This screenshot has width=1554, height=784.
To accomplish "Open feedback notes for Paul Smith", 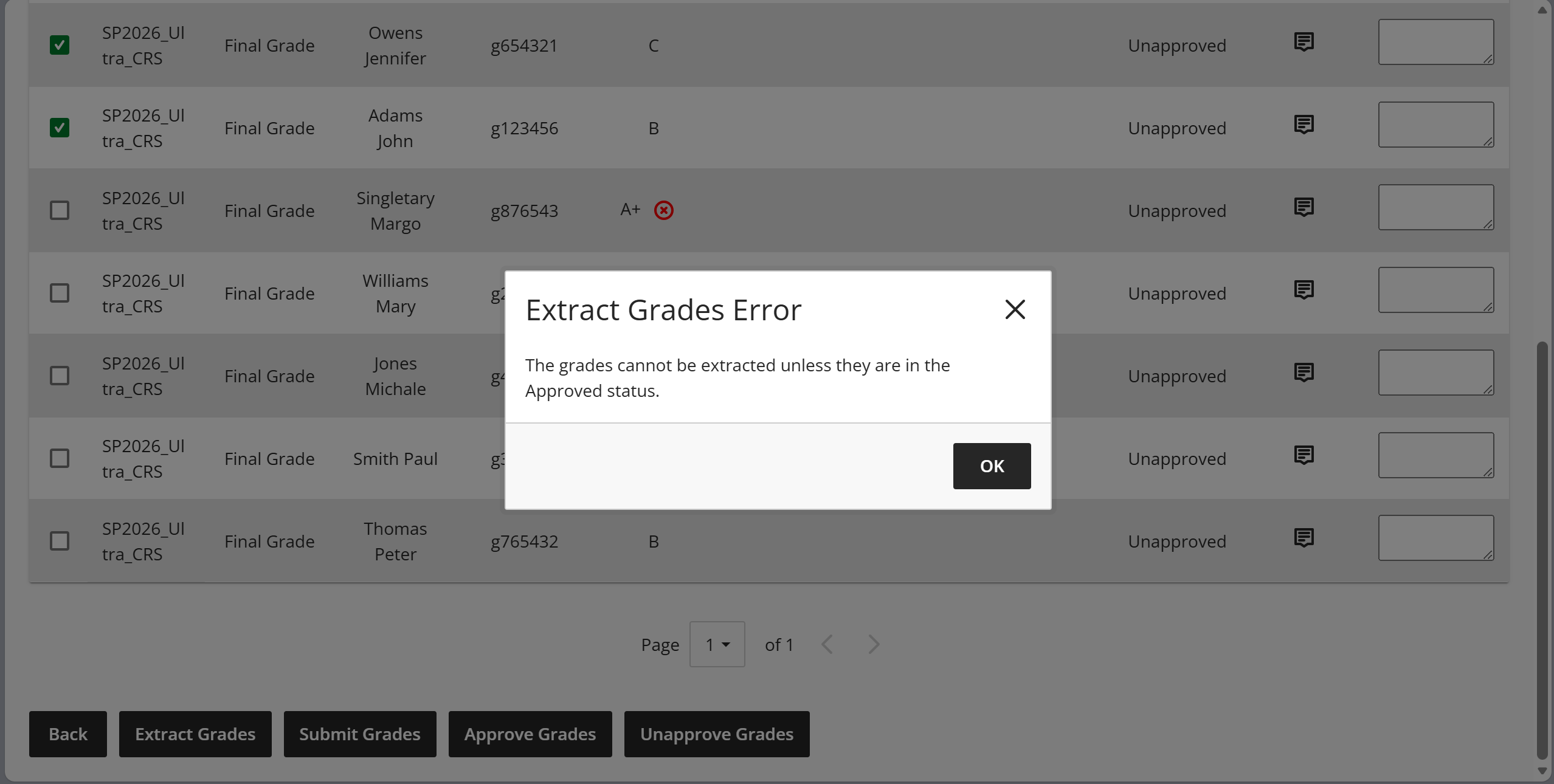I will (x=1304, y=455).
